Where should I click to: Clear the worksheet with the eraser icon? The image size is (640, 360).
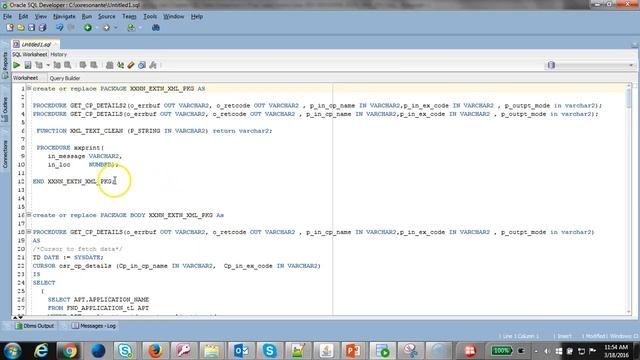point(131,65)
